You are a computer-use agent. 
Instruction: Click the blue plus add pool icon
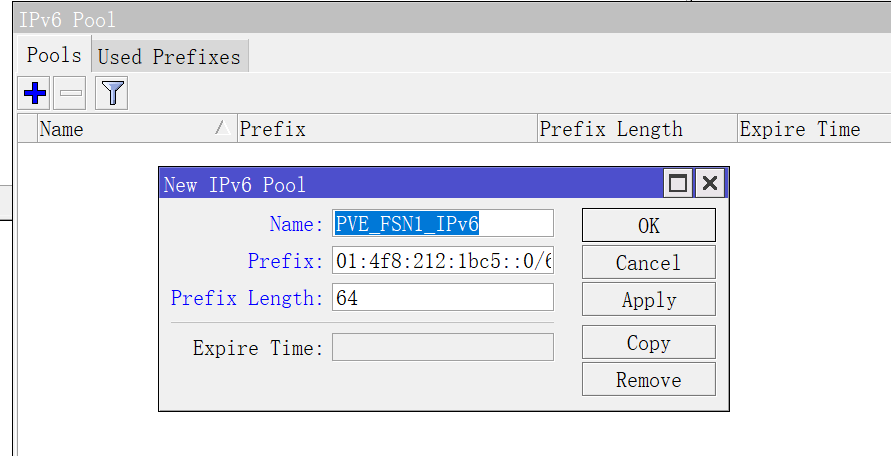click(35, 95)
